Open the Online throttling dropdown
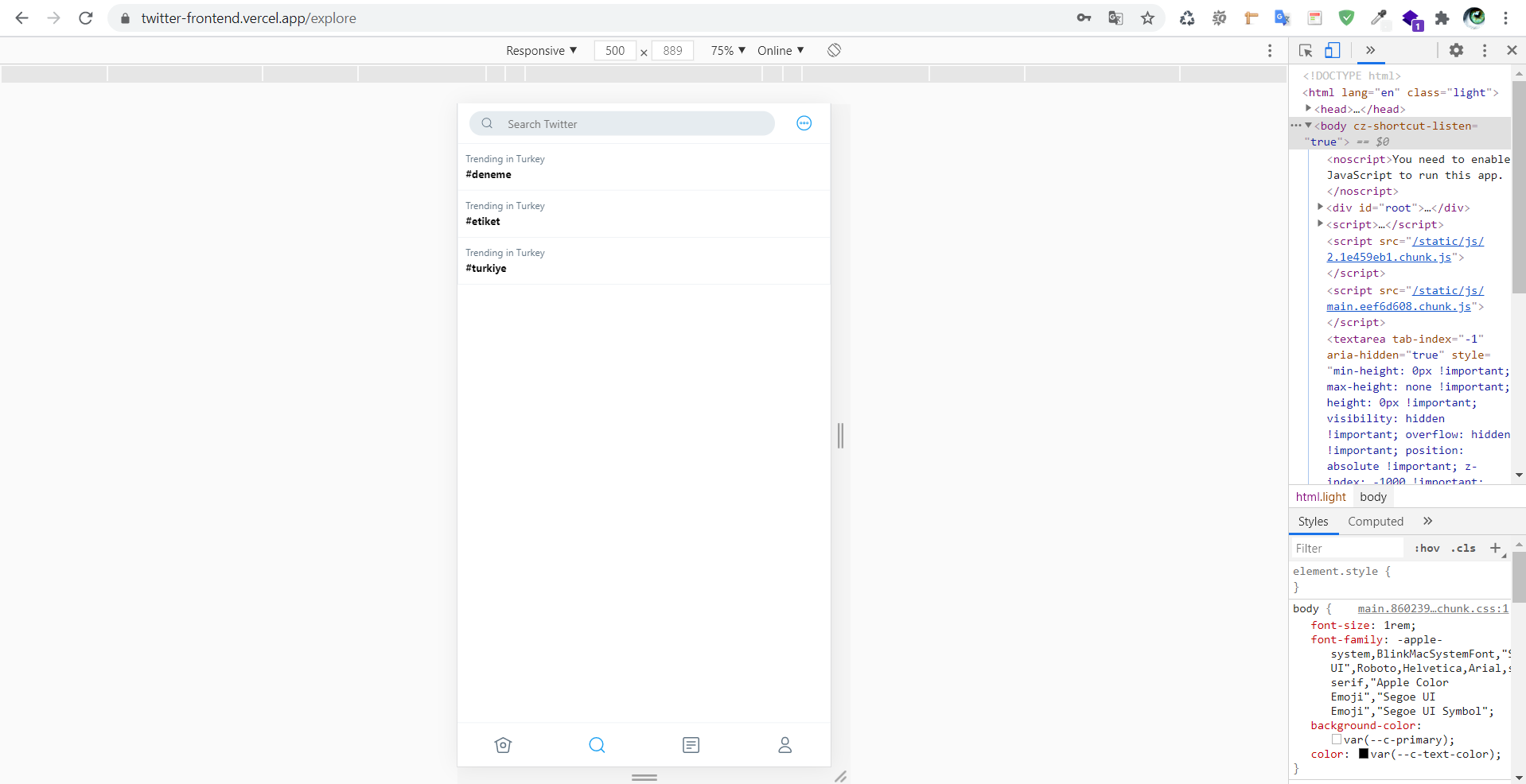Image resolution: width=1526 pixels, height=784 pixels. point(781,50)
